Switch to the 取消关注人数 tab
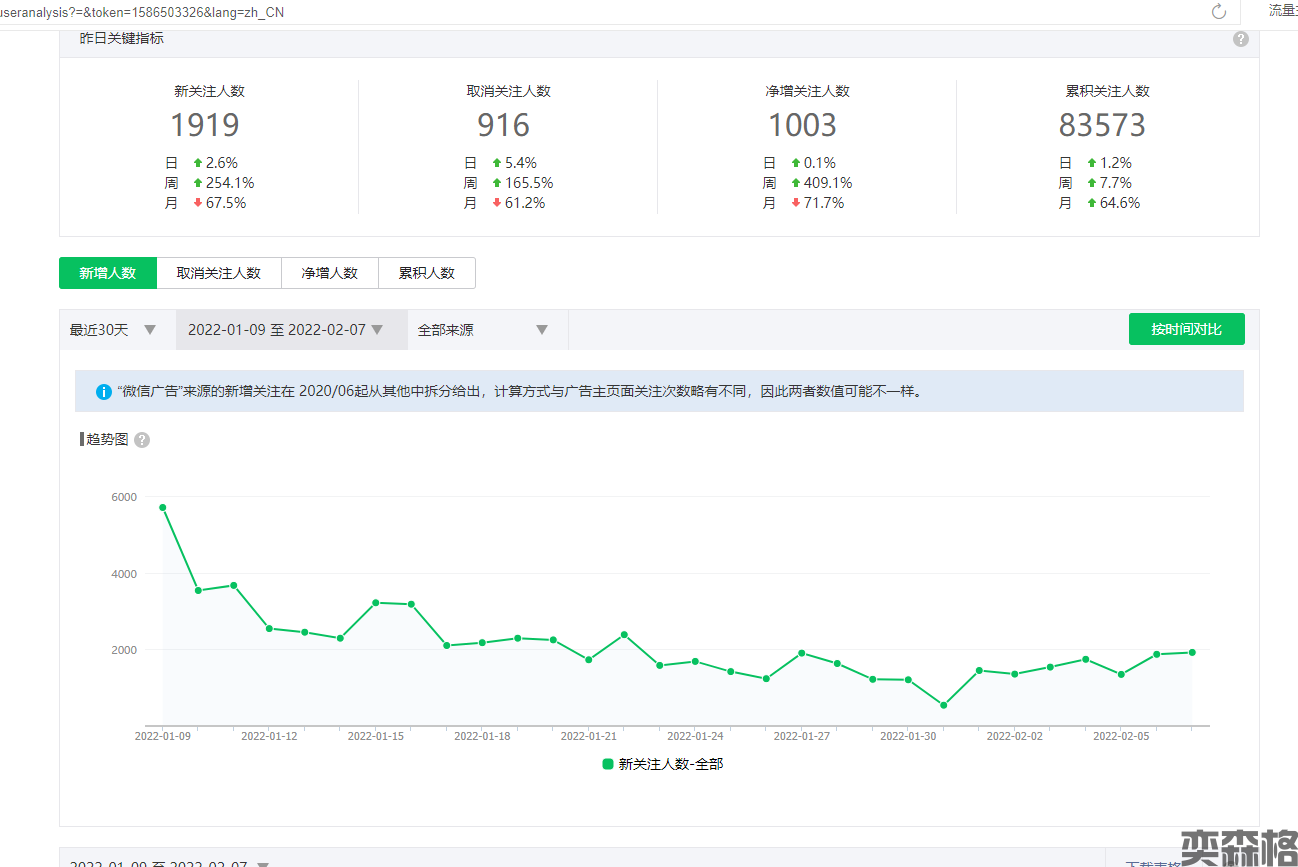This screenshot has height=867, width=1298. point(218,273)
